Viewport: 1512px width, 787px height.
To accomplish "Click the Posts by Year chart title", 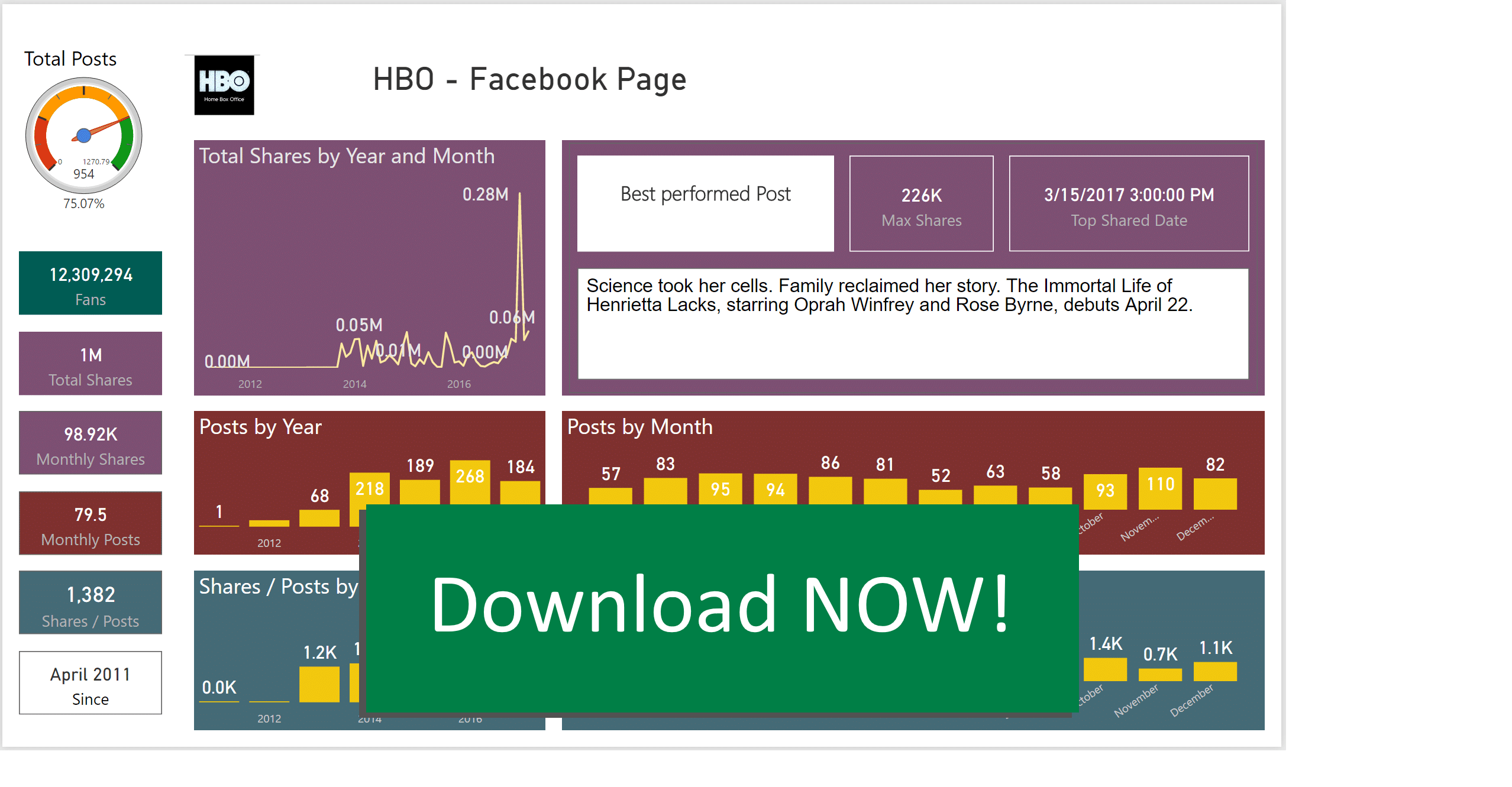I will point(260,427).
